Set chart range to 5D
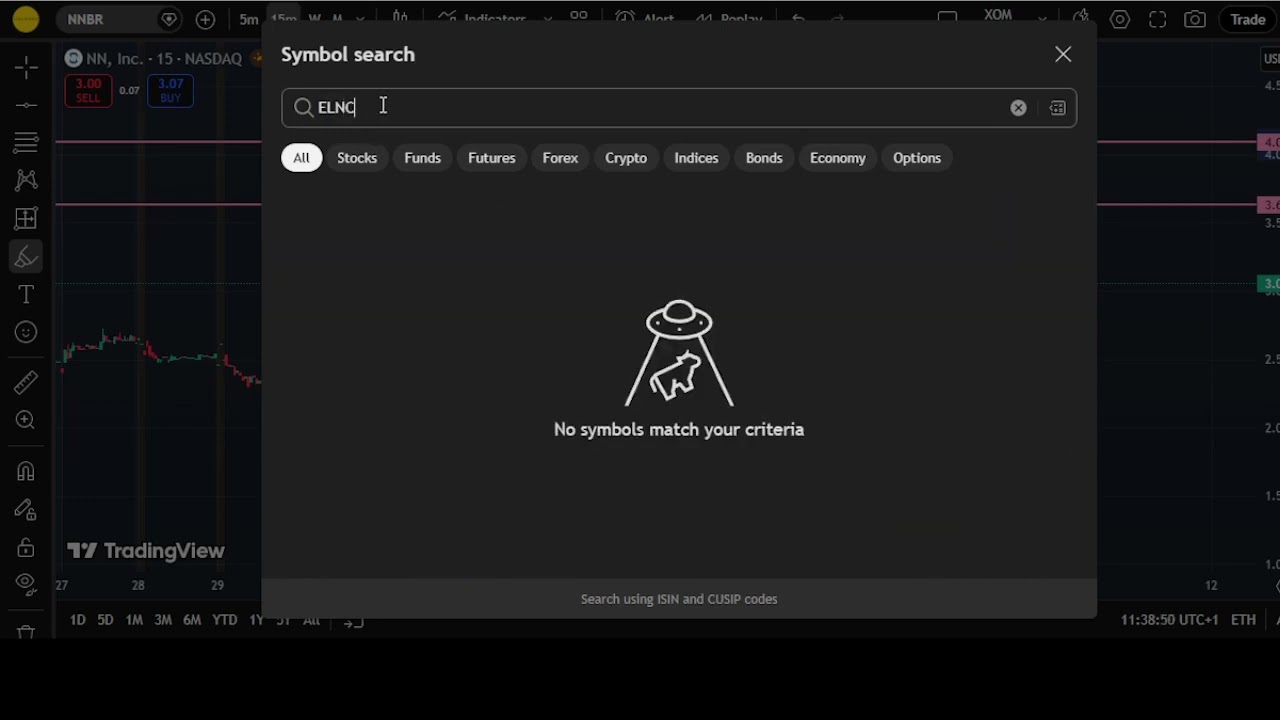The height and width of the screenshot is (720, 1280). coord(105,620)
